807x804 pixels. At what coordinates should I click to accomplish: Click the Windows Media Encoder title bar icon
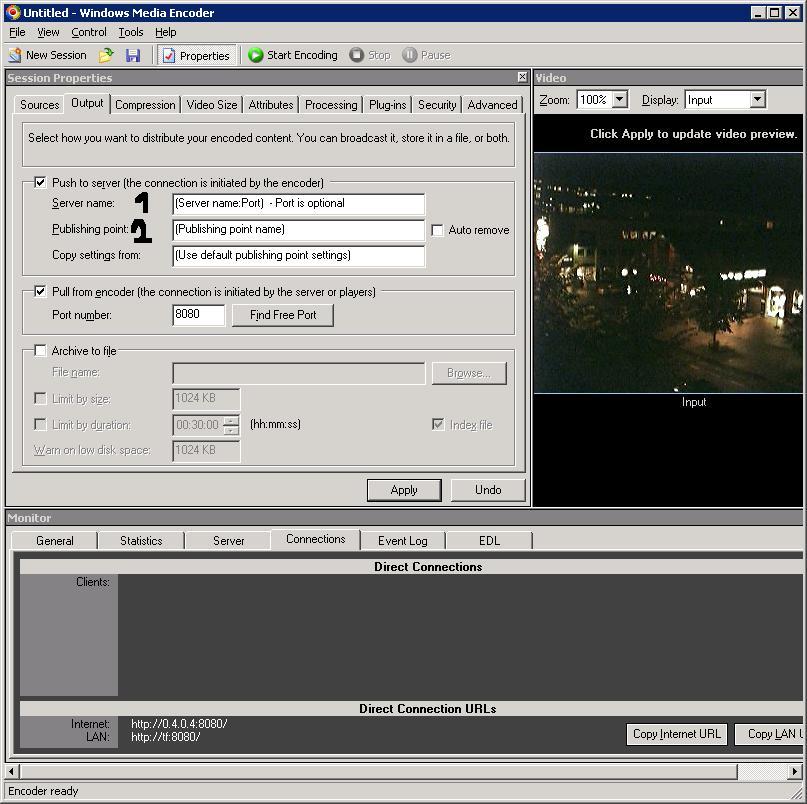[13, 12]
